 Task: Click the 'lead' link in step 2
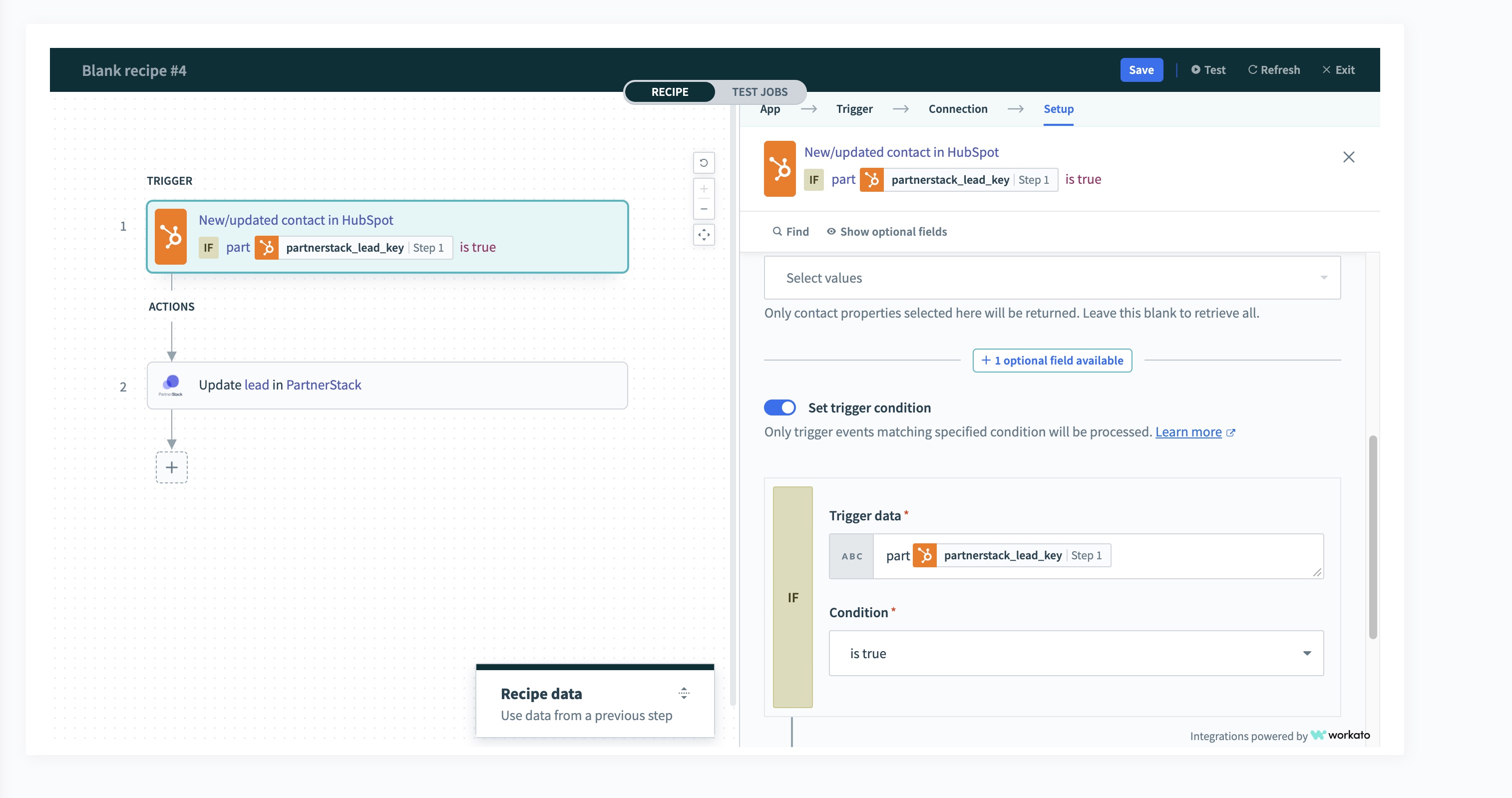(x=257, y=385)
